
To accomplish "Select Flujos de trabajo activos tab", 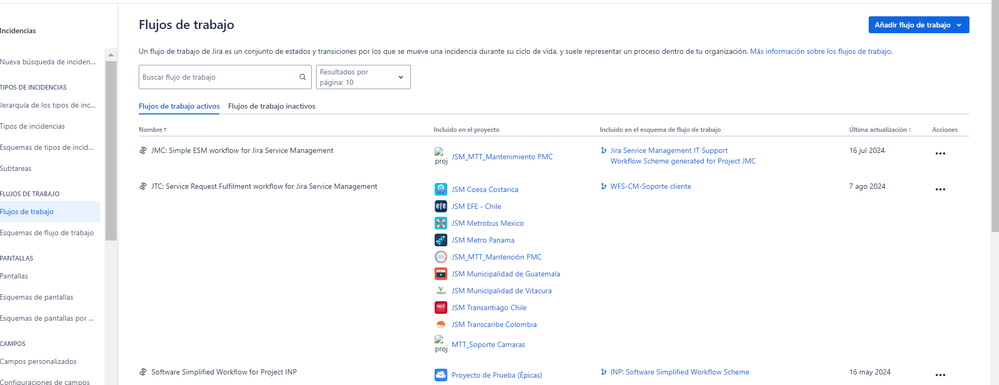I will pos(179,106).
